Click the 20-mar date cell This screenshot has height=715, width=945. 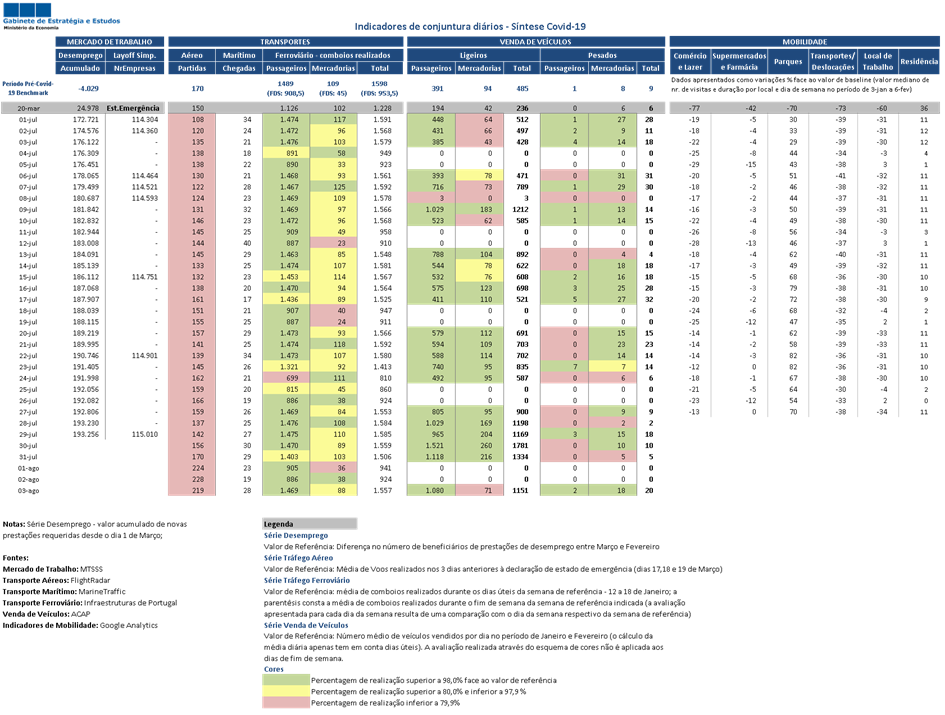28,108
